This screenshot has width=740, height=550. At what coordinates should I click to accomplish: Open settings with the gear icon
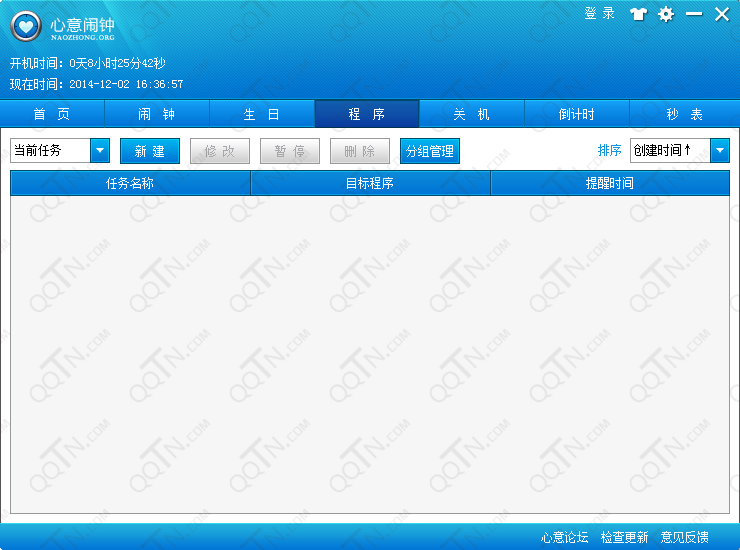pos(666,14)
